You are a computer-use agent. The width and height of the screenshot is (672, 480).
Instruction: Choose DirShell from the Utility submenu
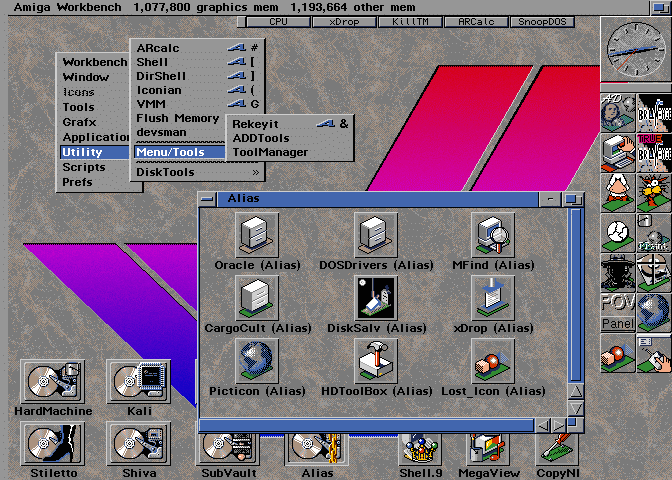[x=198, y=76]
